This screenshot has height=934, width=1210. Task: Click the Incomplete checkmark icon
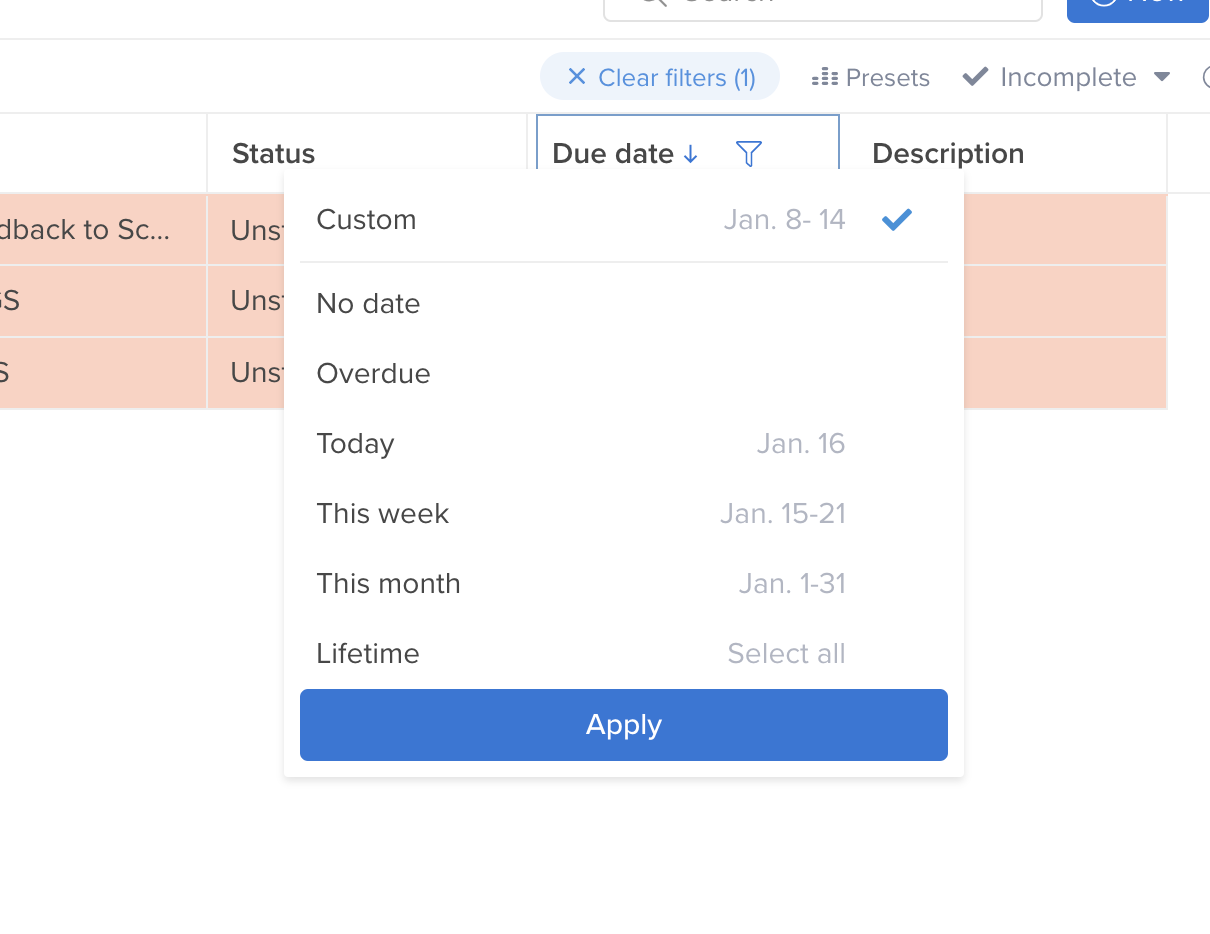coord(975,77)
